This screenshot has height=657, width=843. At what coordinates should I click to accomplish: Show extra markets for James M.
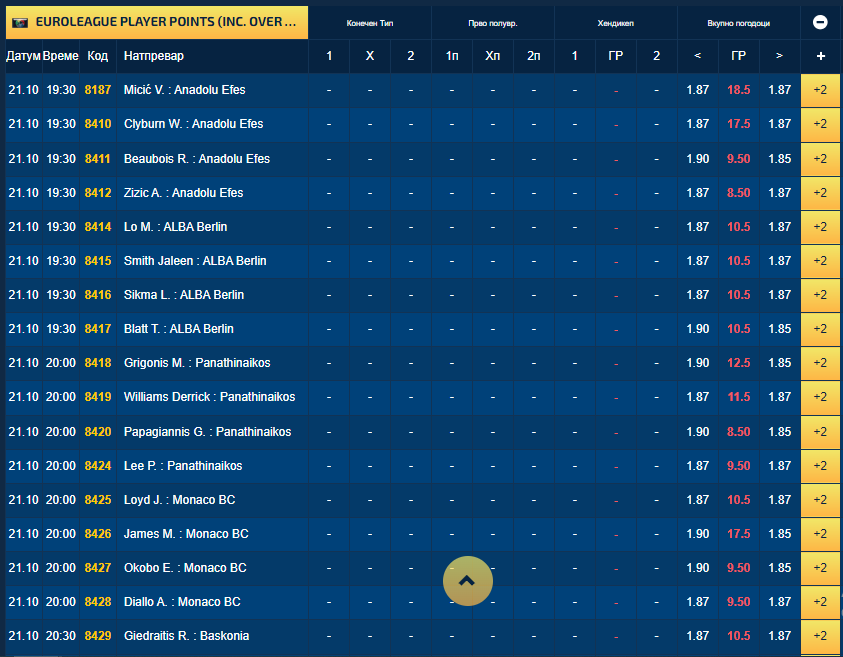pyautogui.click(x=820, y=534)
